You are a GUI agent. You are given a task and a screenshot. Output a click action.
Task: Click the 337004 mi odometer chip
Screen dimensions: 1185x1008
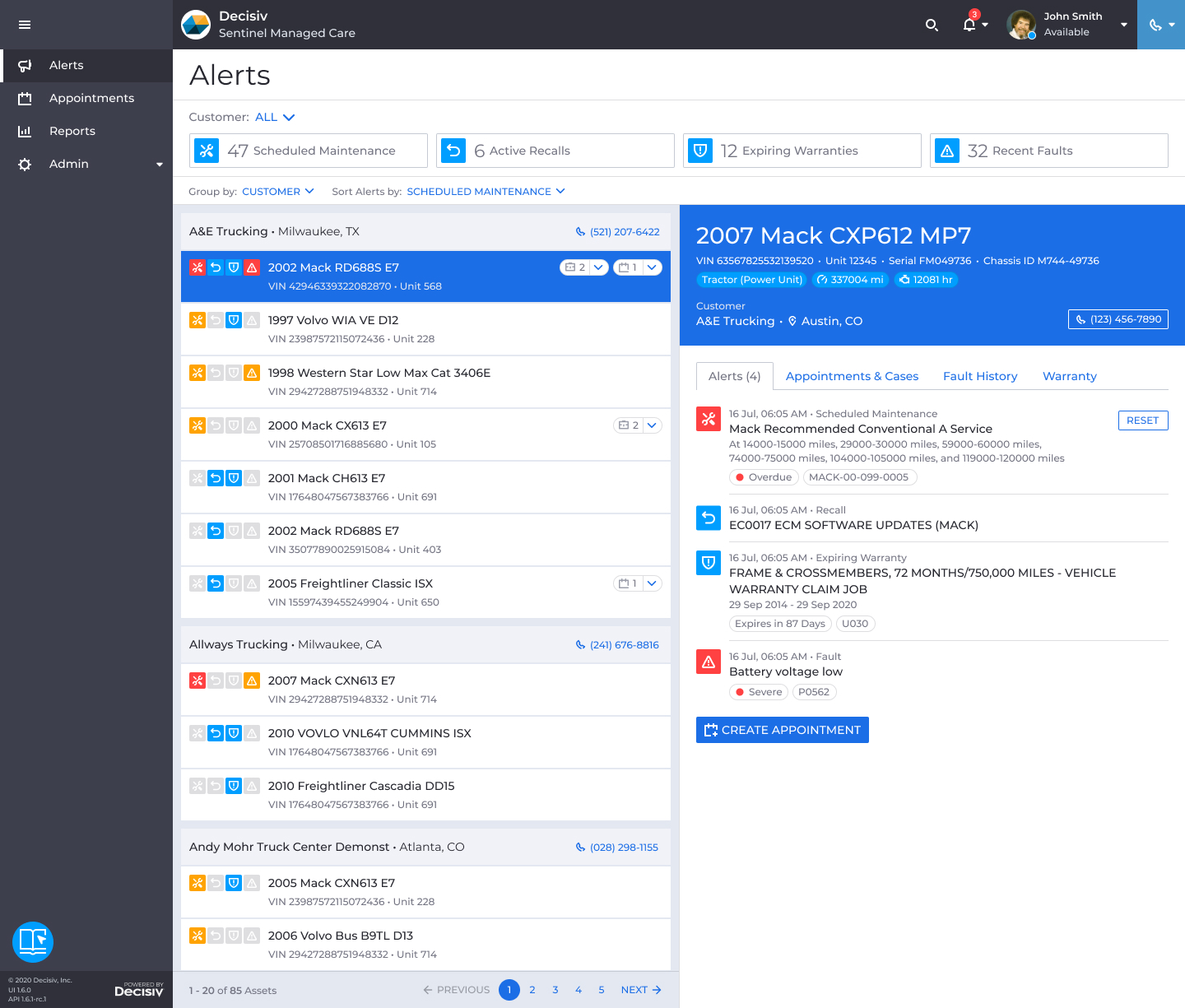pos(849,280)
